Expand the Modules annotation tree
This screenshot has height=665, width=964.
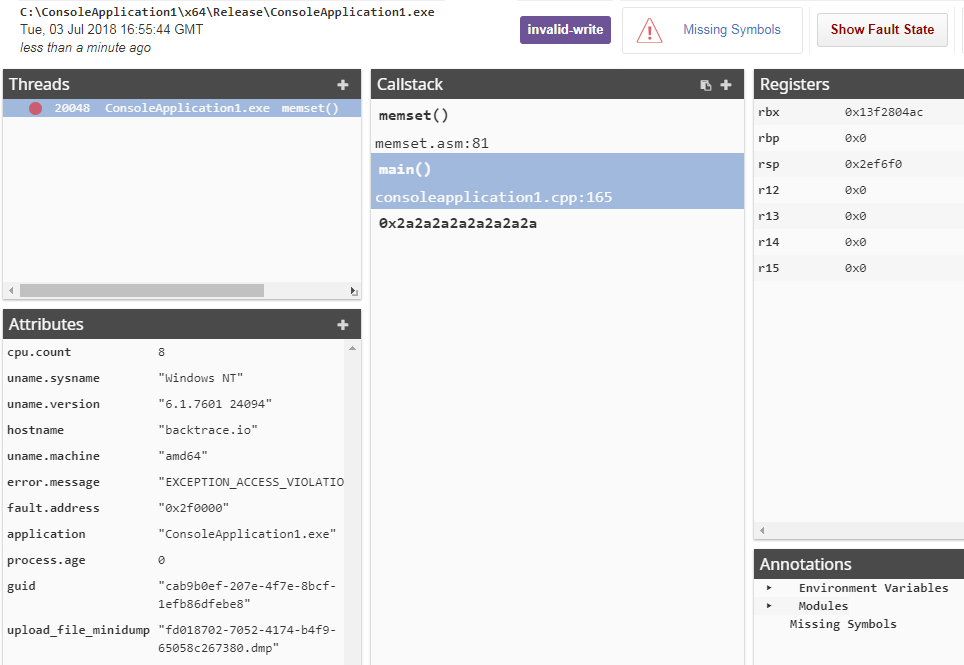pos(769,606)
